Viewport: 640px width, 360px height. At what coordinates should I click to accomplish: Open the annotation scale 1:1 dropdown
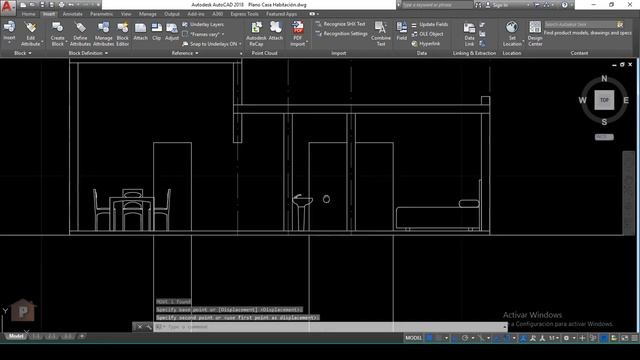click(554, 338)
